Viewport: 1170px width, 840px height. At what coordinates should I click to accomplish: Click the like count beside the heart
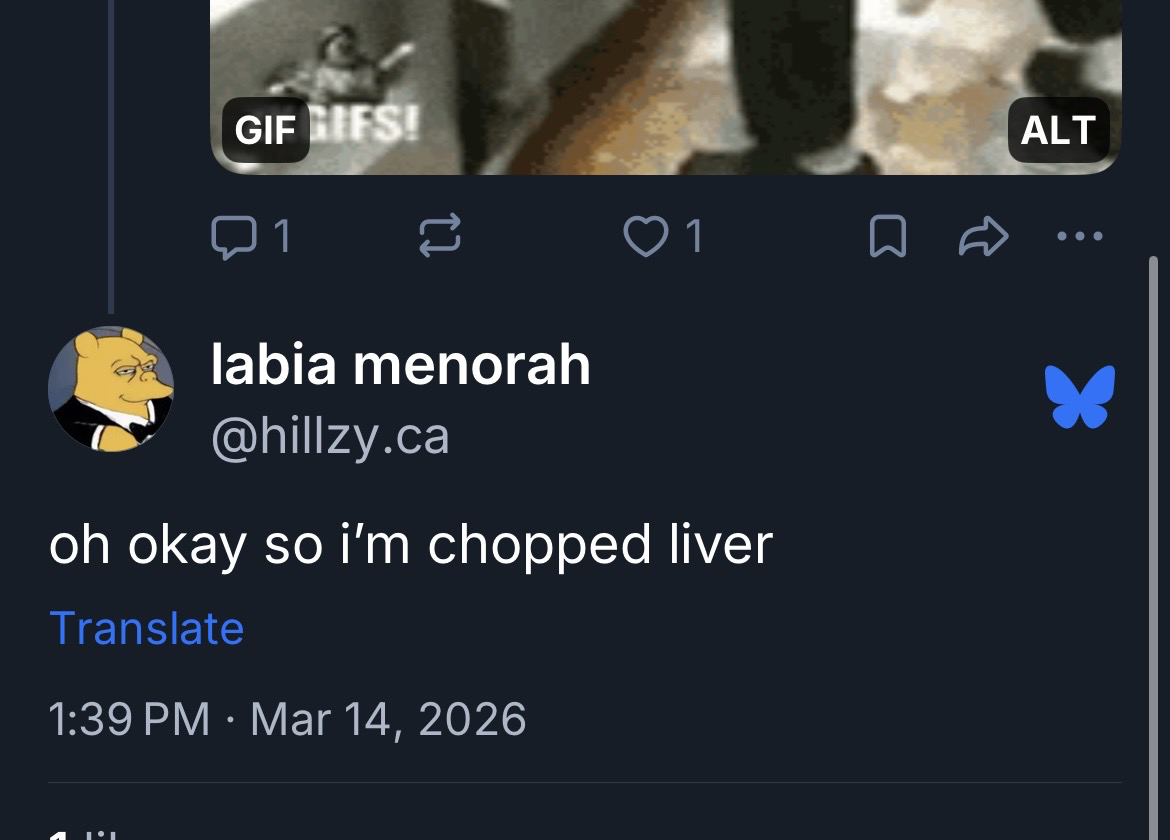(x=694, y=236)
